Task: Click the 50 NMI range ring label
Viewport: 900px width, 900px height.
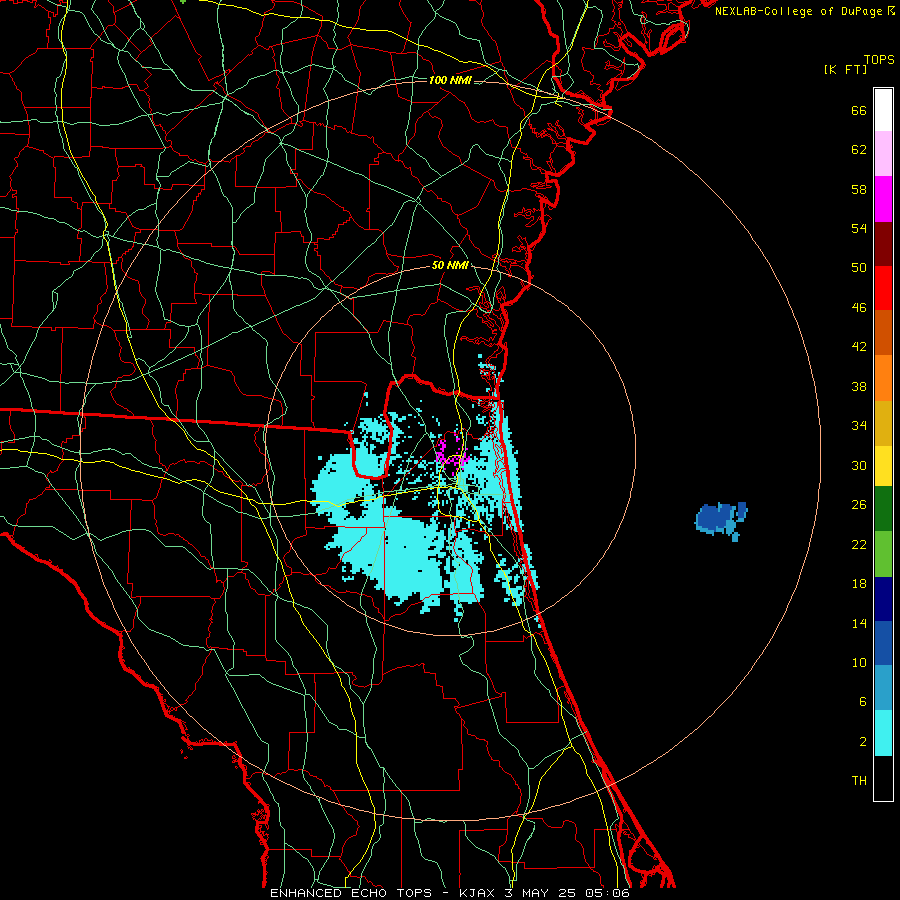Action: (450, 265)
